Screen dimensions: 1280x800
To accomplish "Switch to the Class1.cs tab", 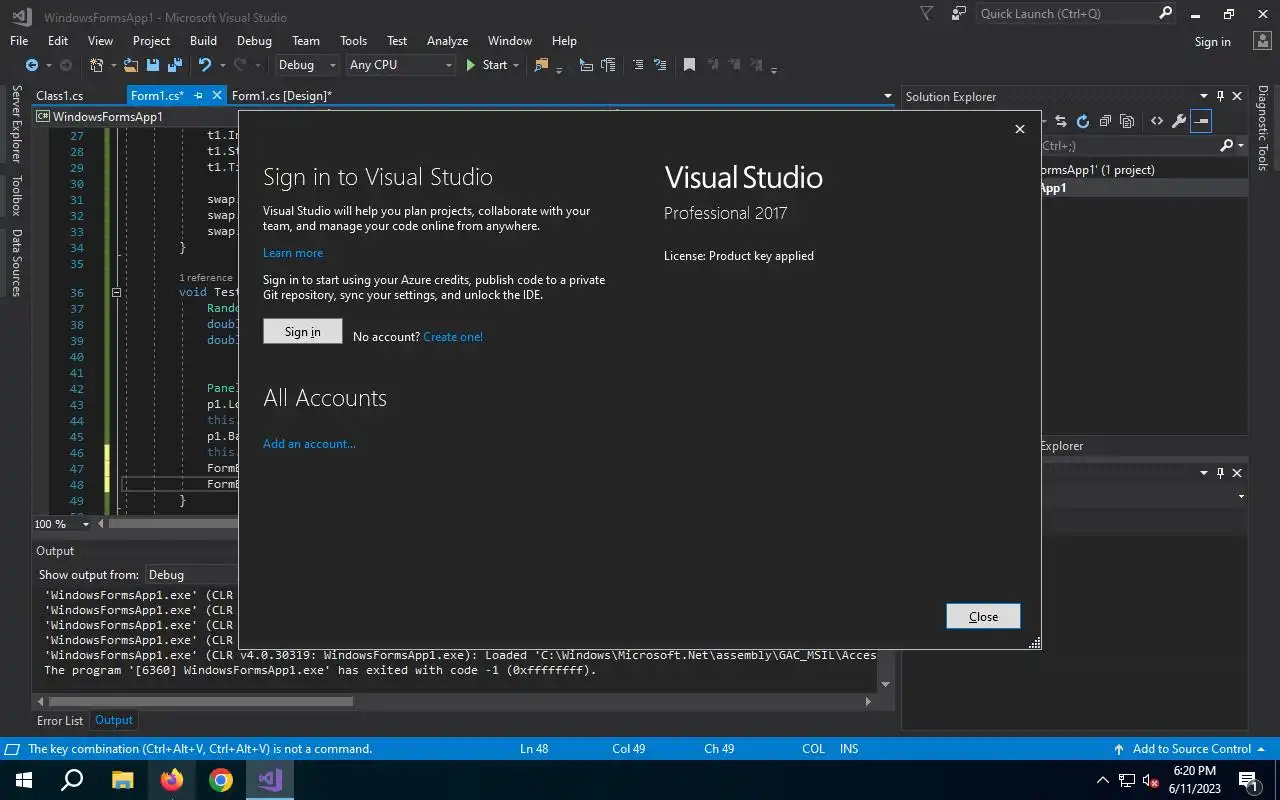I will [x=60, y=96].
